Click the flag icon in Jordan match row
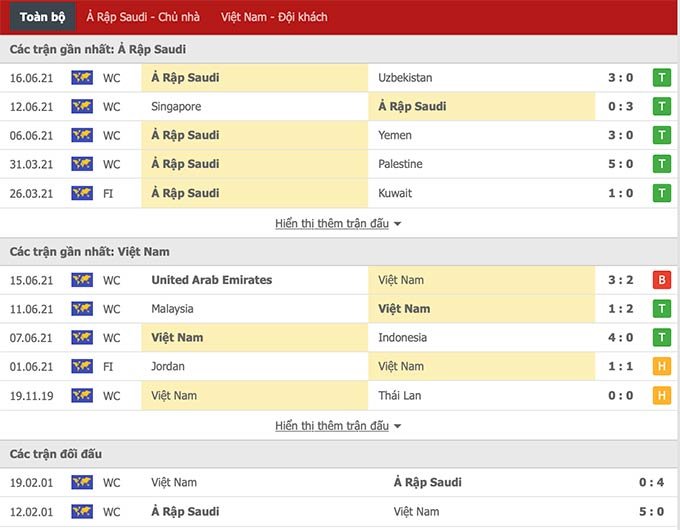The image size is (680, 530). coord(82,367)
